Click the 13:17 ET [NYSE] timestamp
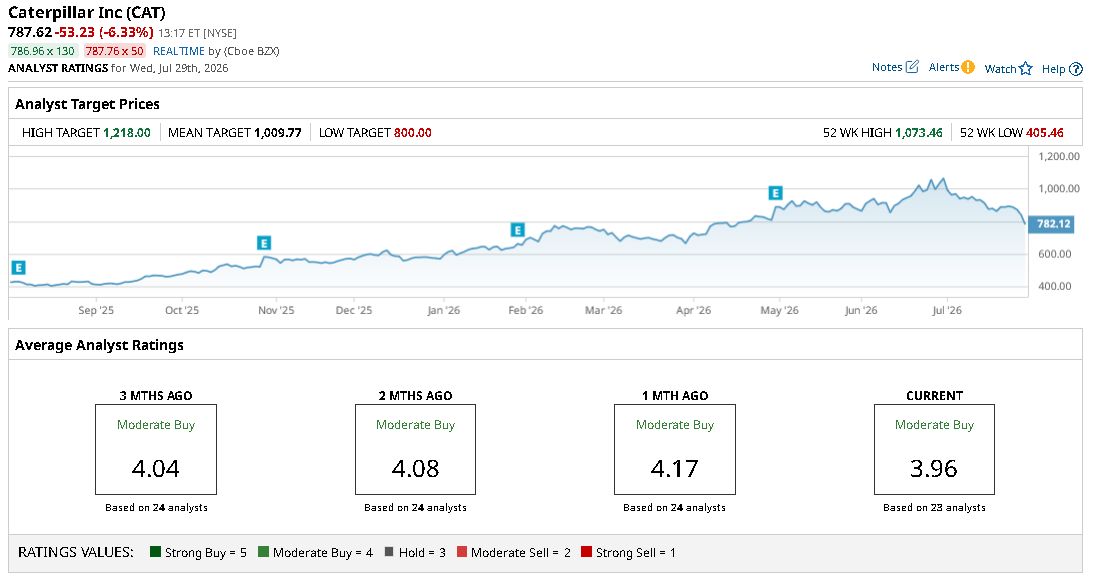This screenshot has height=577, width=1105. point(197,33)
